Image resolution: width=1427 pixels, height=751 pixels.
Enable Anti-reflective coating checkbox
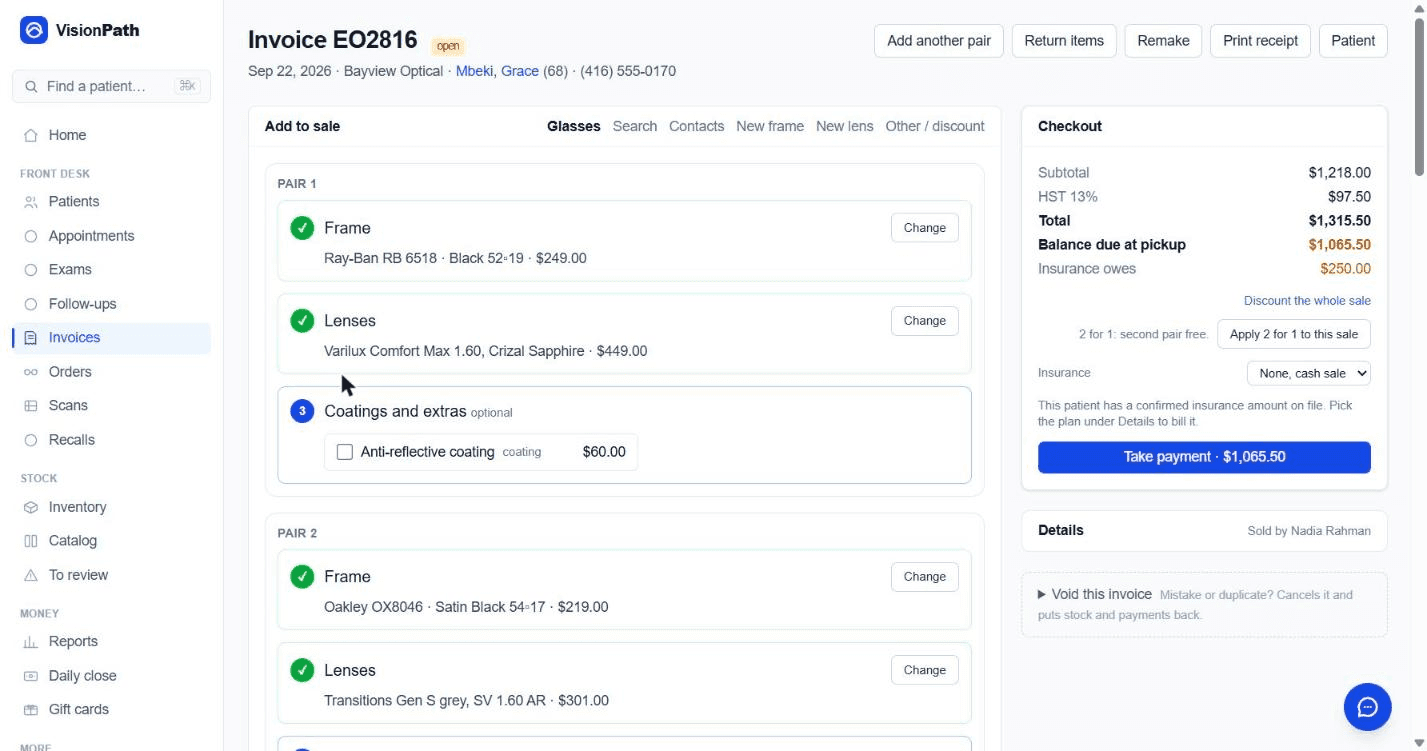point(345,452)
